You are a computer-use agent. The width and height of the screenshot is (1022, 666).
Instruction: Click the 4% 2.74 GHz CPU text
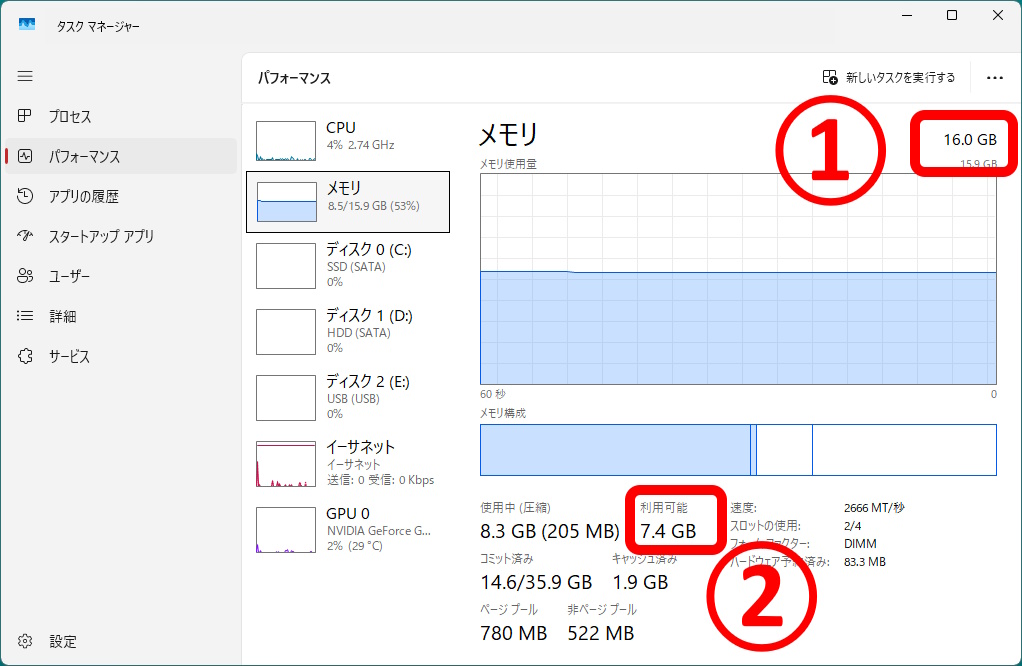[360, 145]
